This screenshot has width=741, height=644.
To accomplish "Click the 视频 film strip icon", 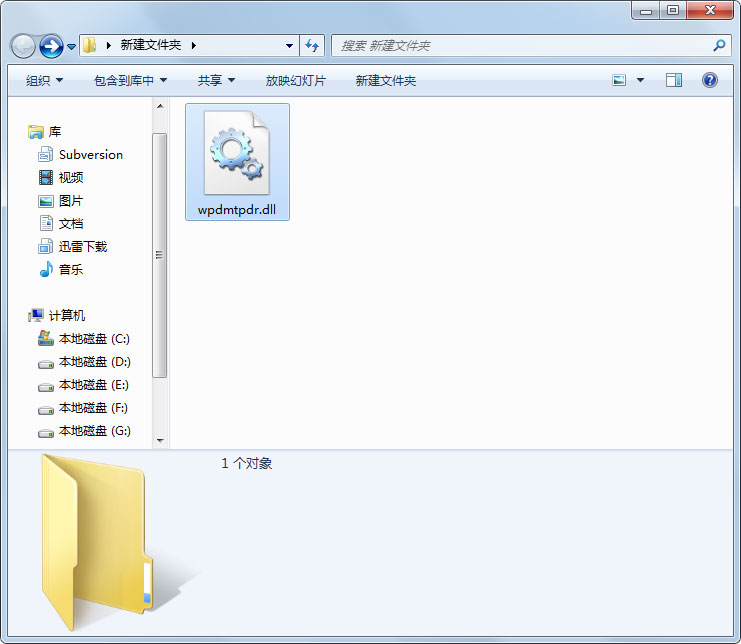I will click(45, 178).
